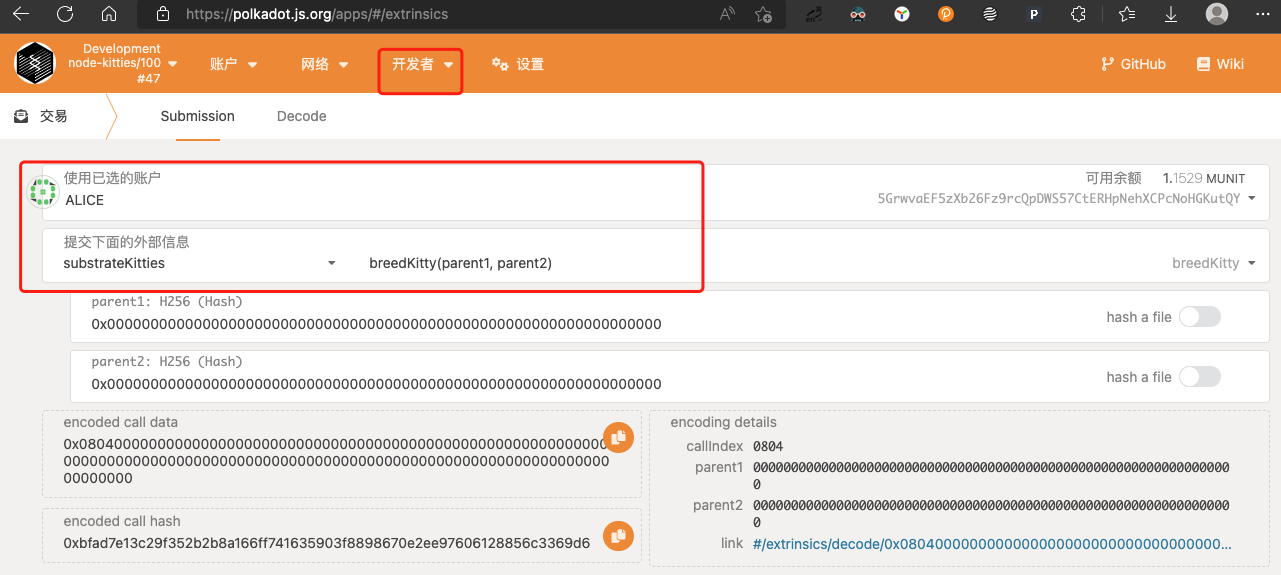1281x575 pixels.
Task: Open the favorites list icon
Action: click(x=1127, y=14)
